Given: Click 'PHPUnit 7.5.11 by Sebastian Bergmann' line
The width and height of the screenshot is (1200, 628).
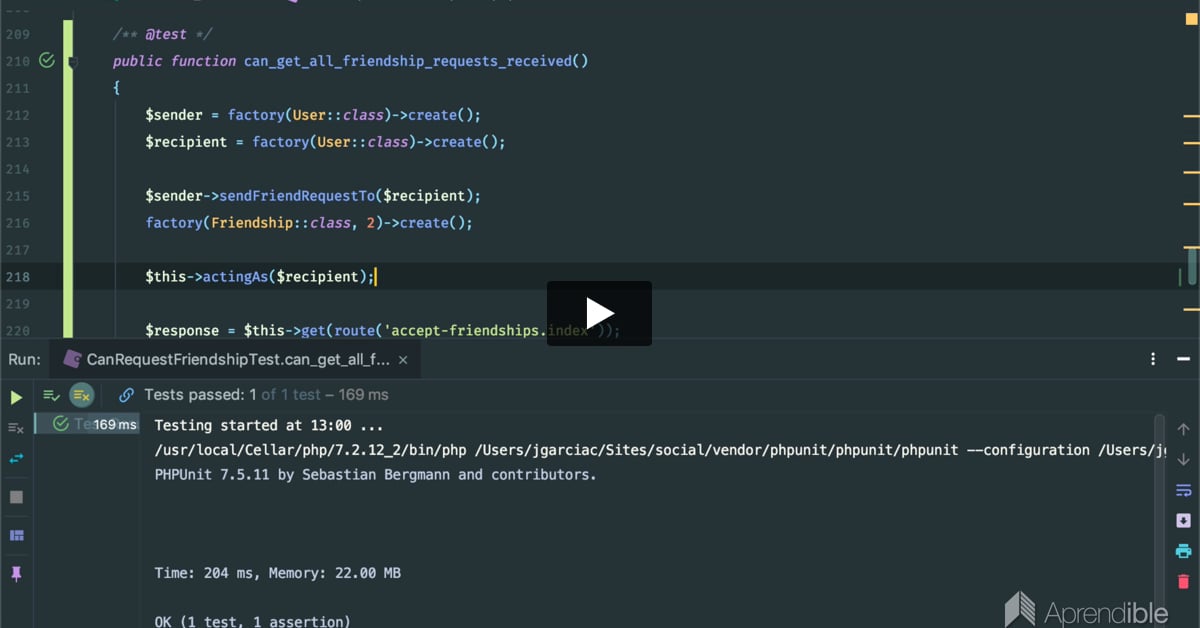Looking at the screenshot, I should coord(375,474).
